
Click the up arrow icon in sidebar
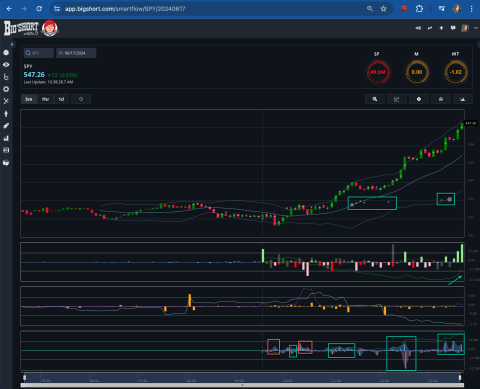tap(6, 114)
